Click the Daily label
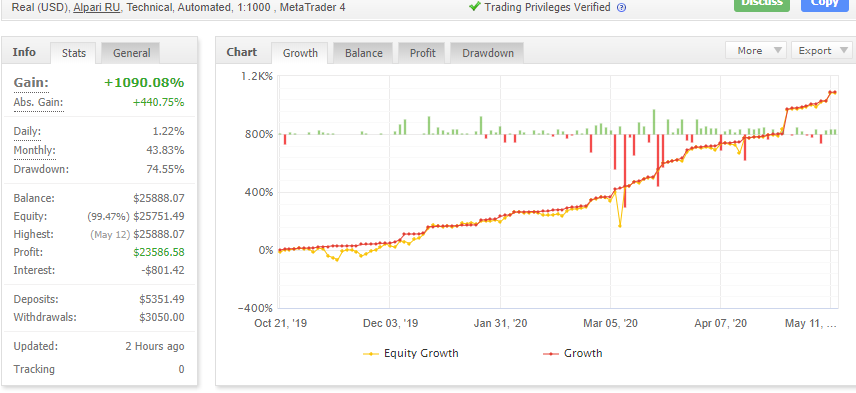This screenshot has height=393, width=856. 27,132
